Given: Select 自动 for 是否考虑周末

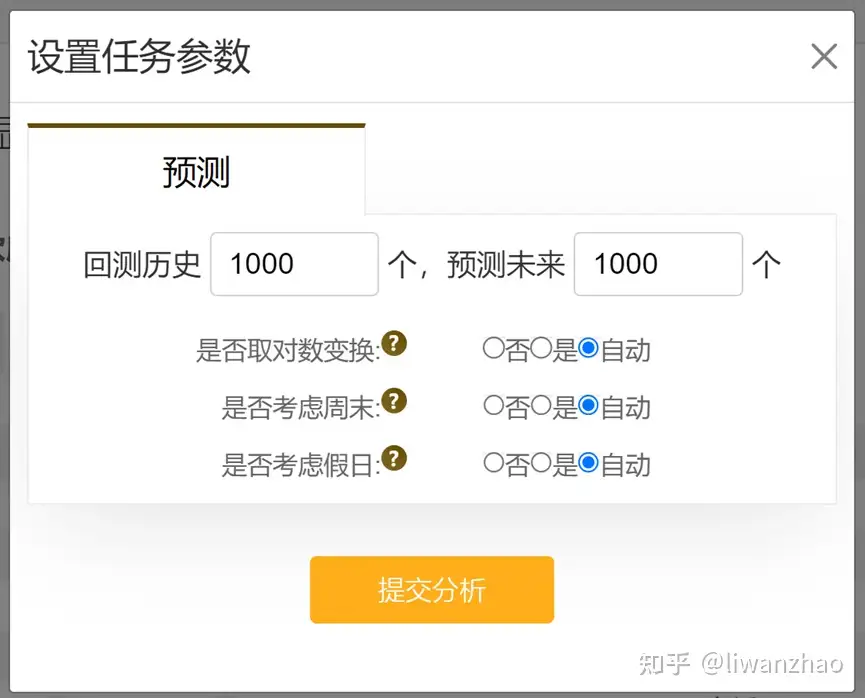Looking at the screenshot, I should pyautogui.click(x=589, y=406).
